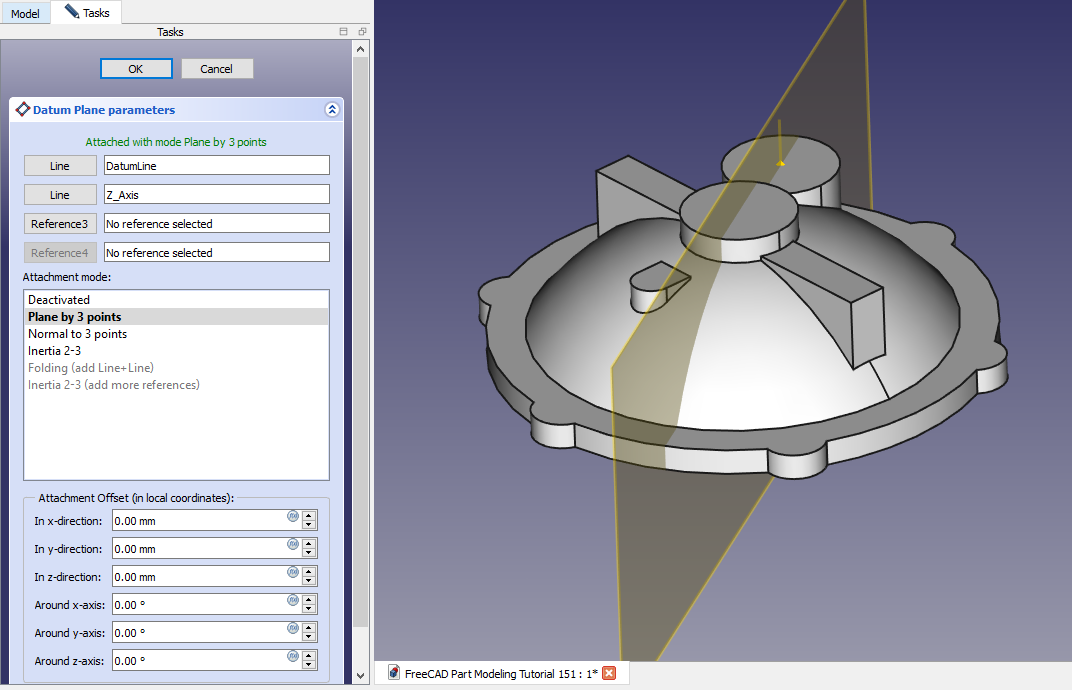
Task: Click the Tasks panel title bar toggle icon
Action: point(343,32)
